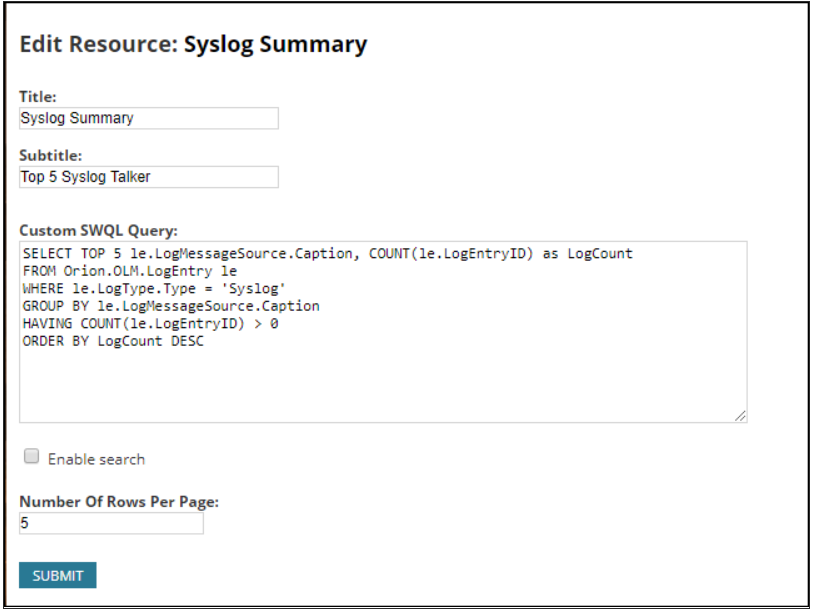Enable the search checkbox

pyautogui.click(x=31, y=458)
